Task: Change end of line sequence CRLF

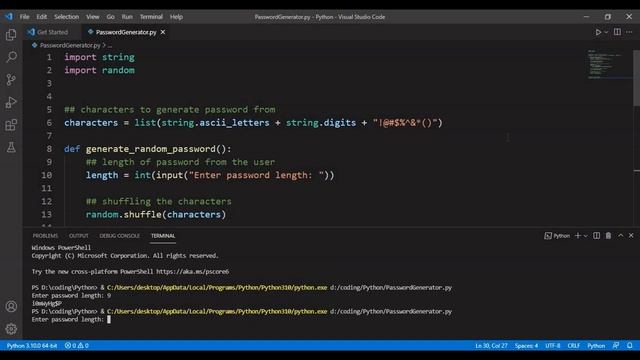Action: tap(573, 346)
